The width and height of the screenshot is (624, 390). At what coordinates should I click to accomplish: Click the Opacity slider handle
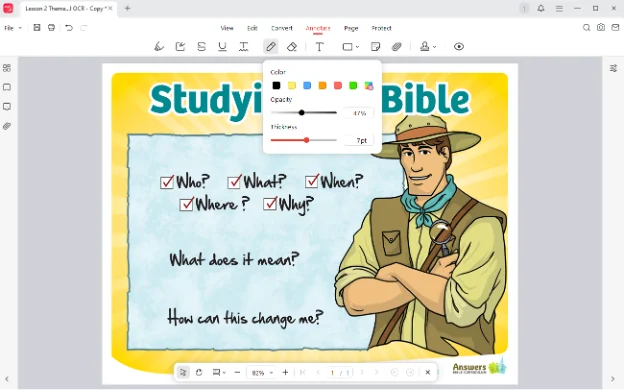[x=302, y=113]
